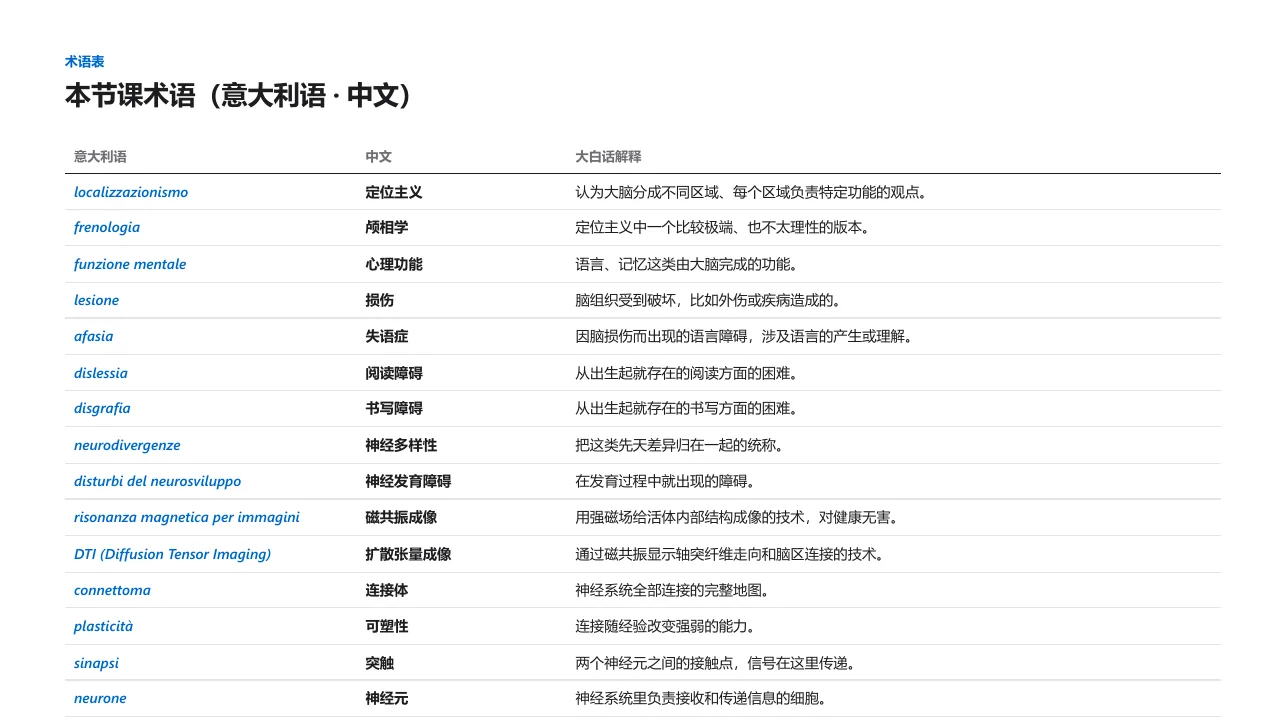Select the term 'afasia'
Screen dimensions: 1287x723
[x=94, y=336]
